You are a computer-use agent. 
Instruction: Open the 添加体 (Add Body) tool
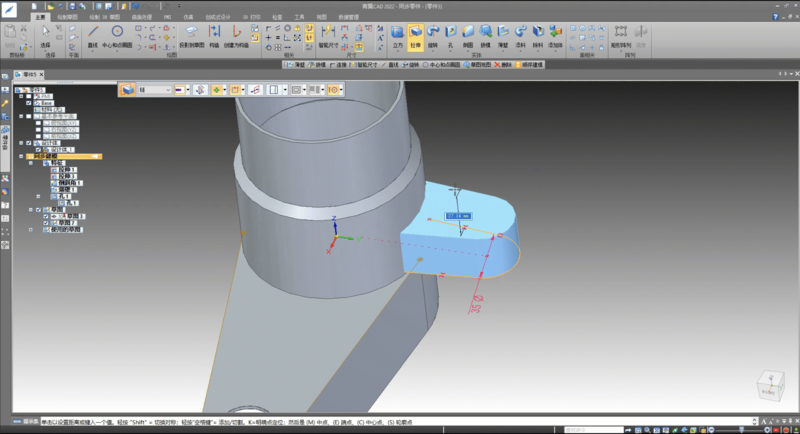555,36
